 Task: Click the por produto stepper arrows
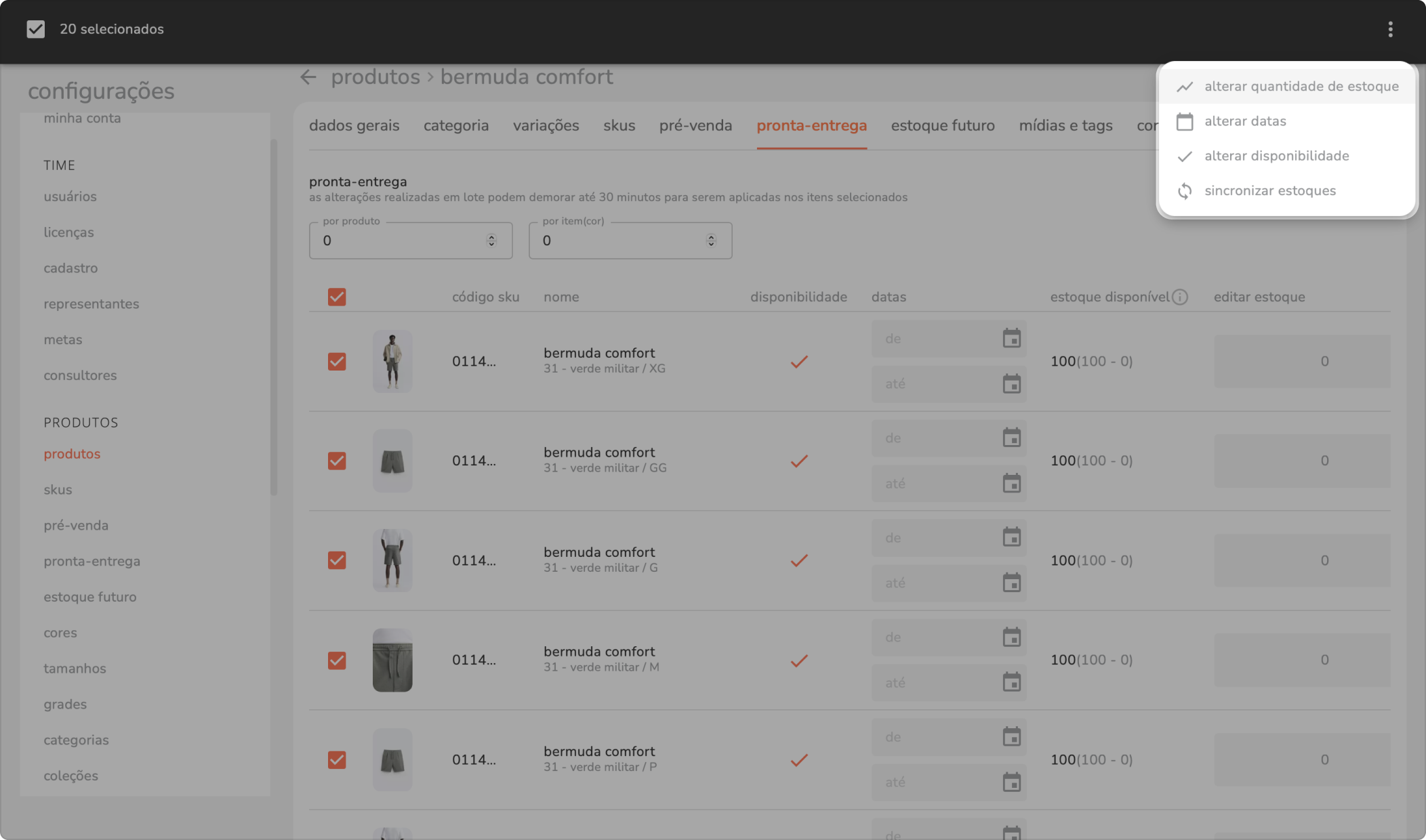click(x=491, y=240)
